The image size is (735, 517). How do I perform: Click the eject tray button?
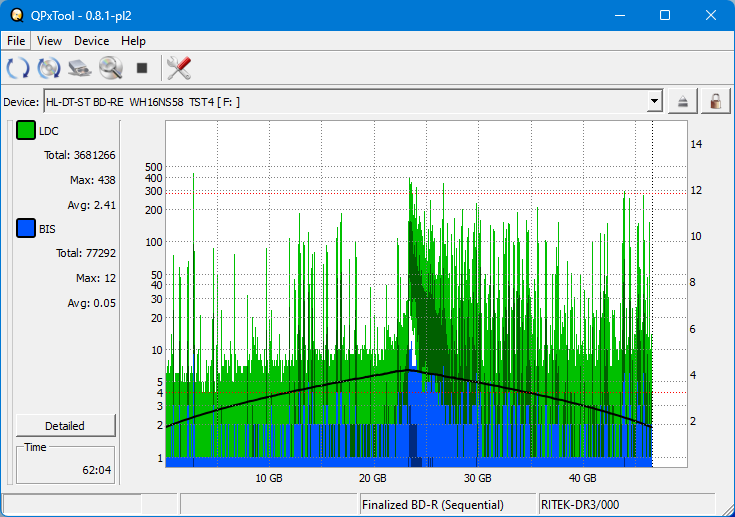(682, 101)
